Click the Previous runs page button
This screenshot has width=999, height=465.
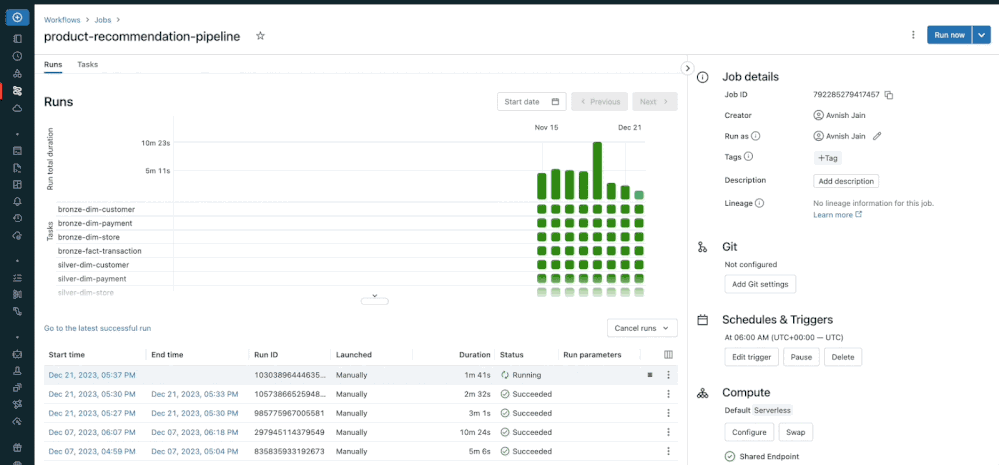point(600,102)
